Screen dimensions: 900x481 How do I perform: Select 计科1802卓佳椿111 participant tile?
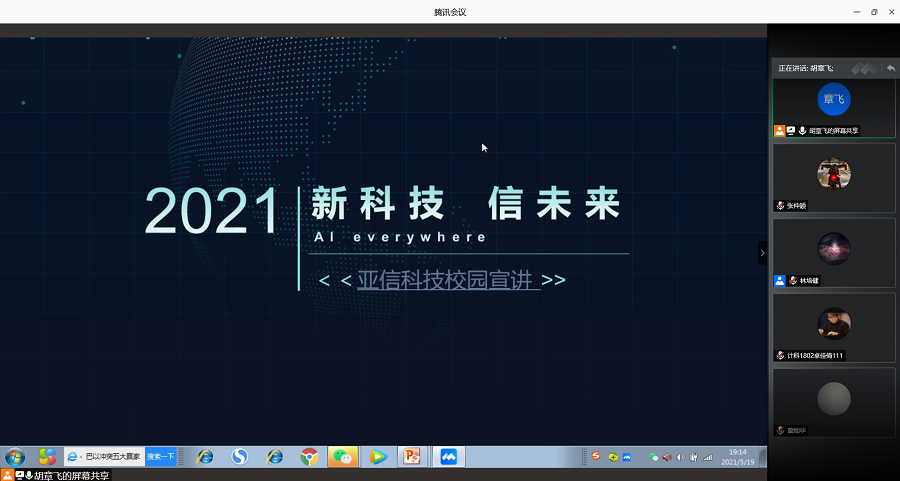click(x=833, y=326)
